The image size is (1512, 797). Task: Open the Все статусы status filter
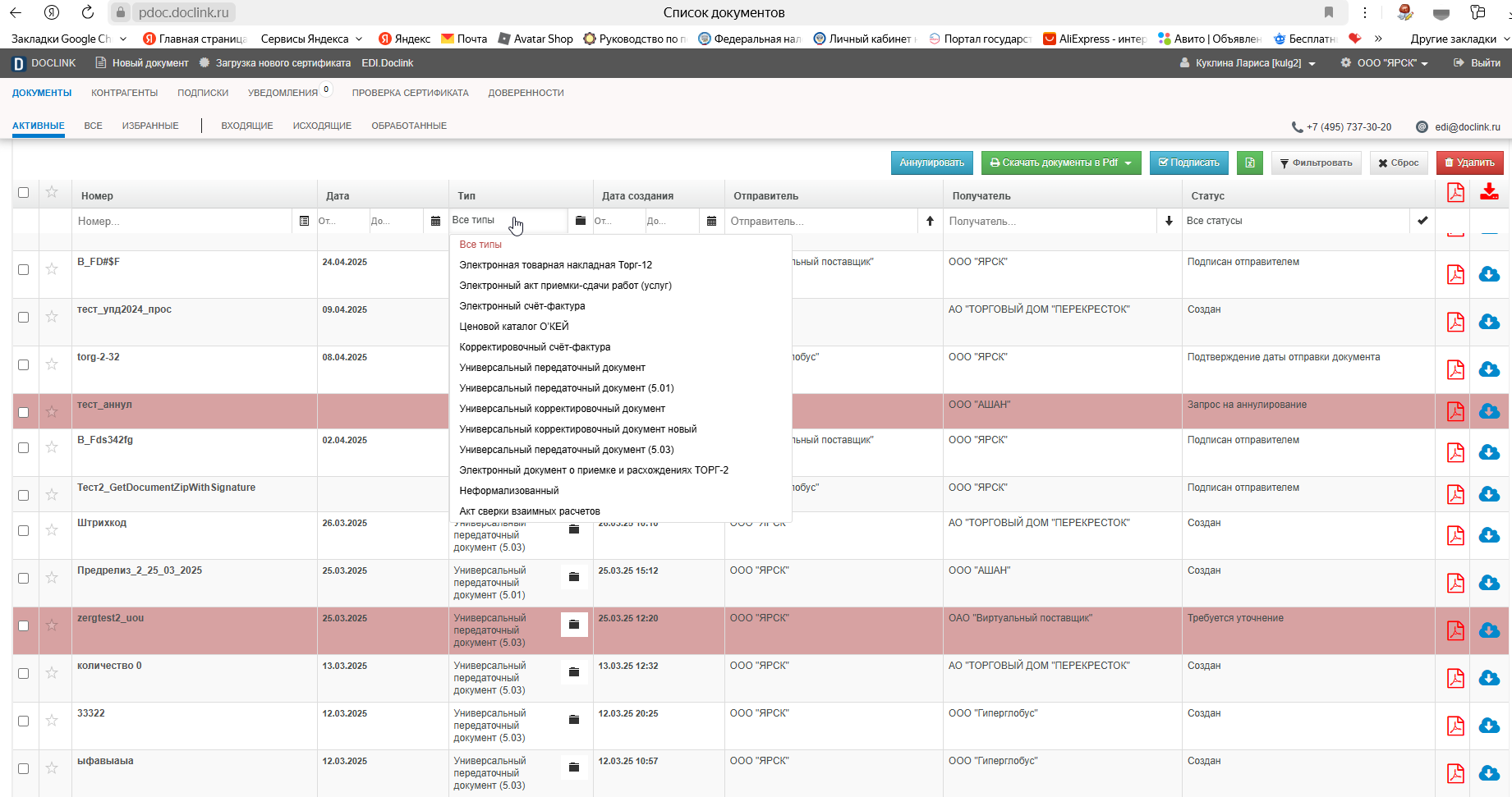(1297, 221)
